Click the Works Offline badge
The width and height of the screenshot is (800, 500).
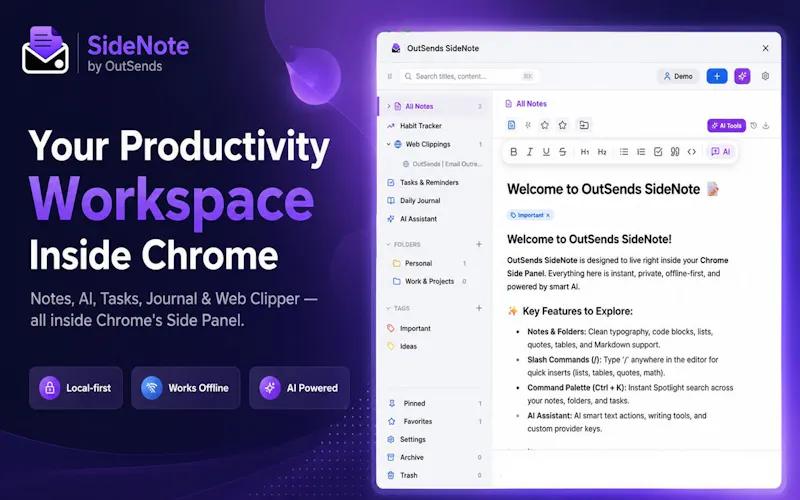(x=186, y=388)
